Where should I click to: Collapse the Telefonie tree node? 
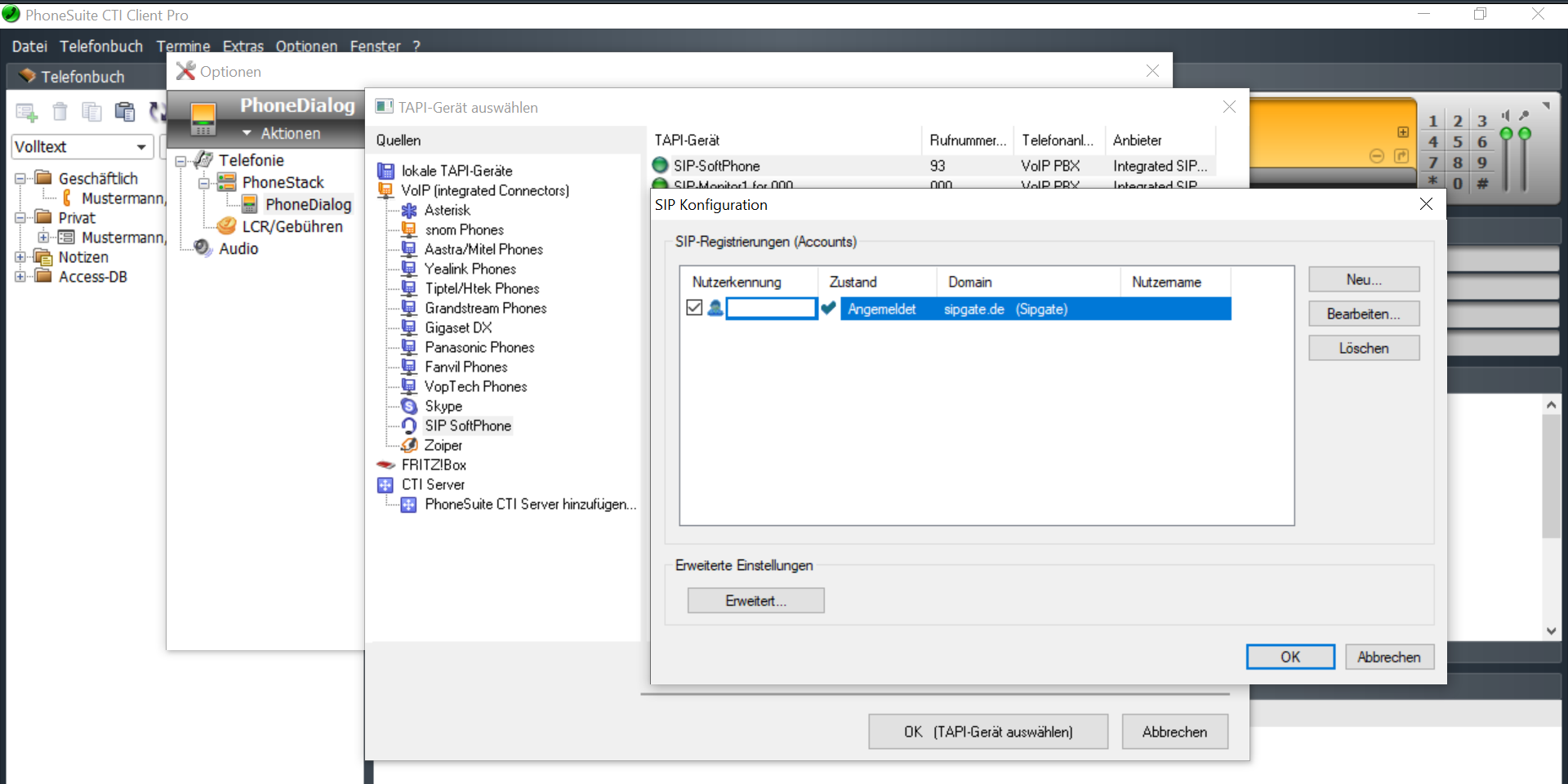click(x=181, y=161)
